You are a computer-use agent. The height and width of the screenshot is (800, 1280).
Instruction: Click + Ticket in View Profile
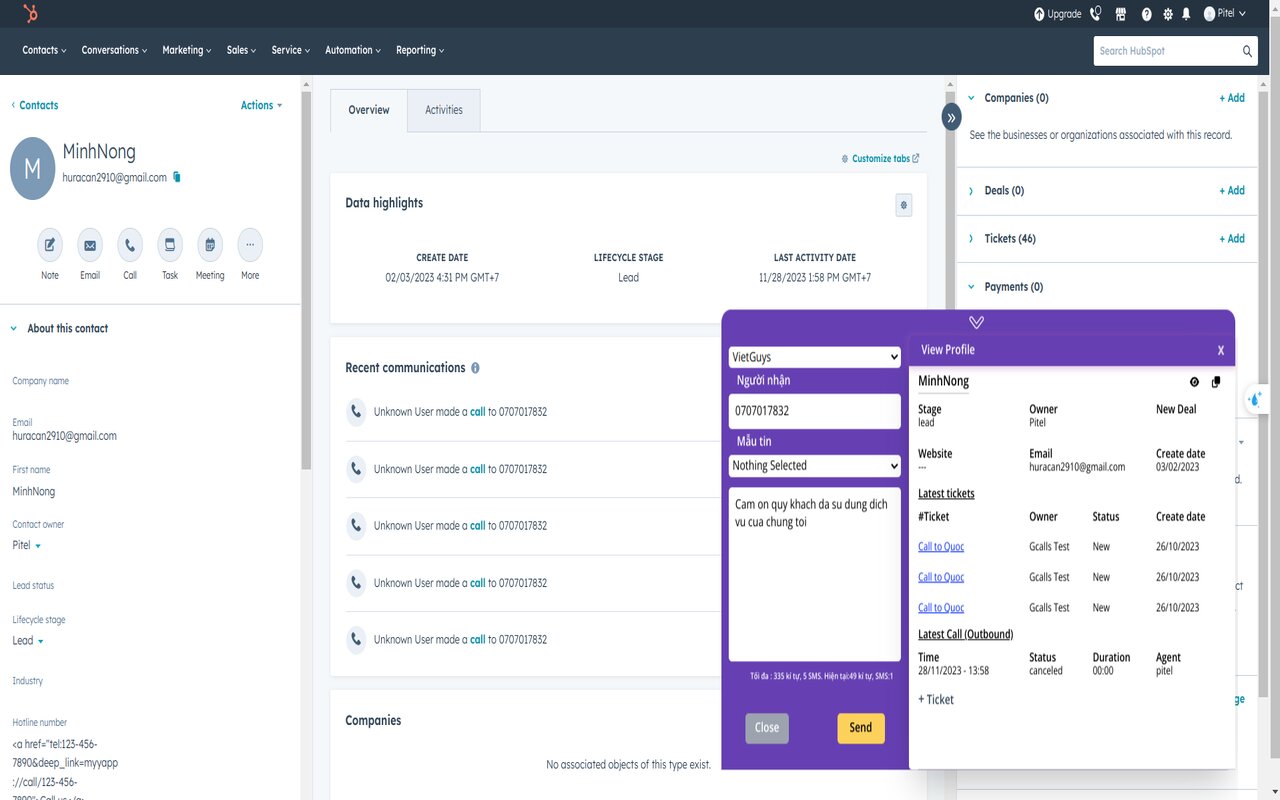point(936,700)
